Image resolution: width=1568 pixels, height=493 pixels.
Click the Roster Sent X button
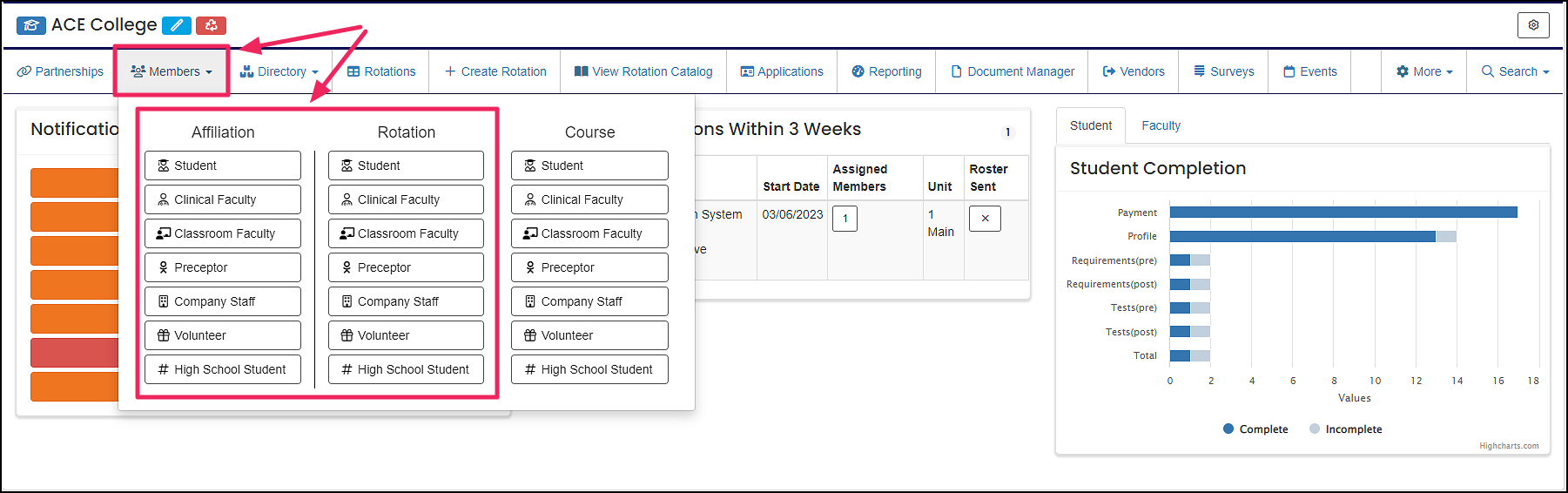pos(985,219)
